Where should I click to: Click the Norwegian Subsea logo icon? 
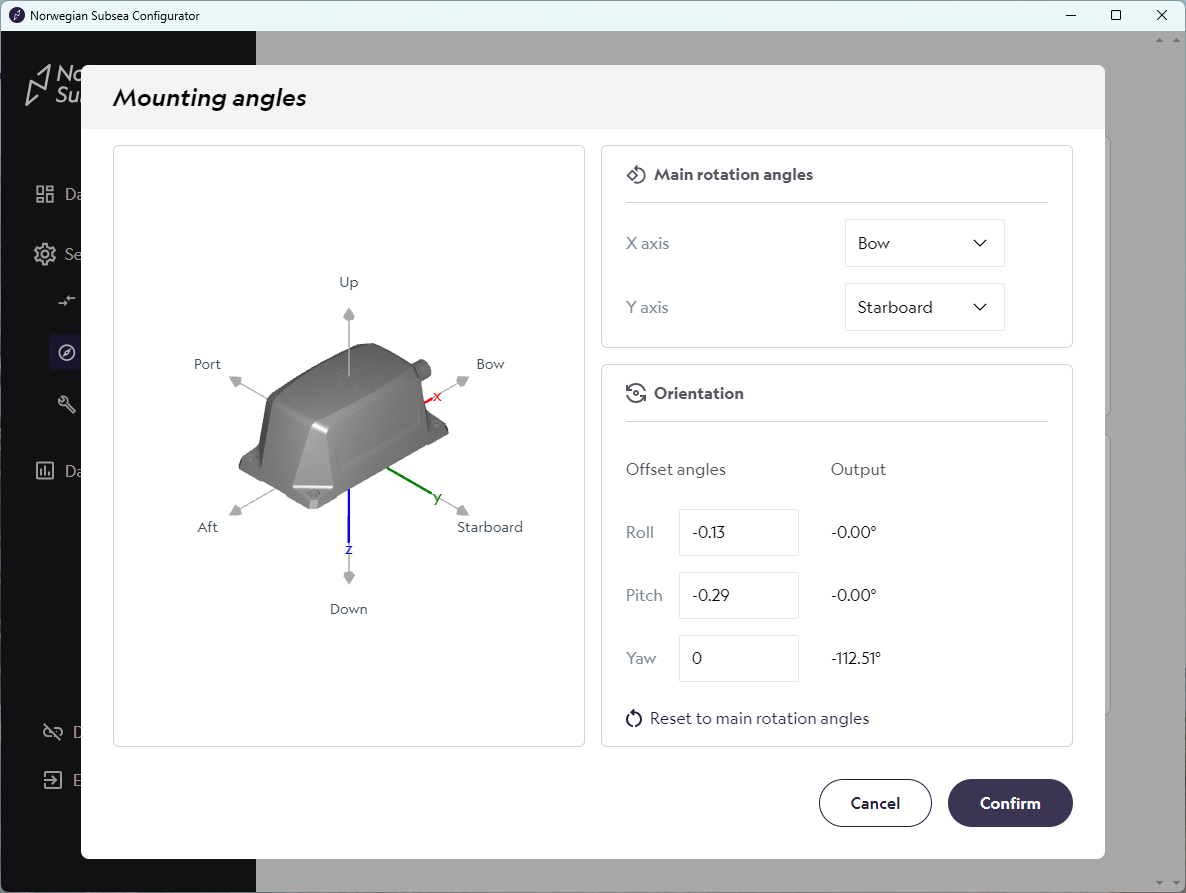pyautogui.click(x=37, y=85)
